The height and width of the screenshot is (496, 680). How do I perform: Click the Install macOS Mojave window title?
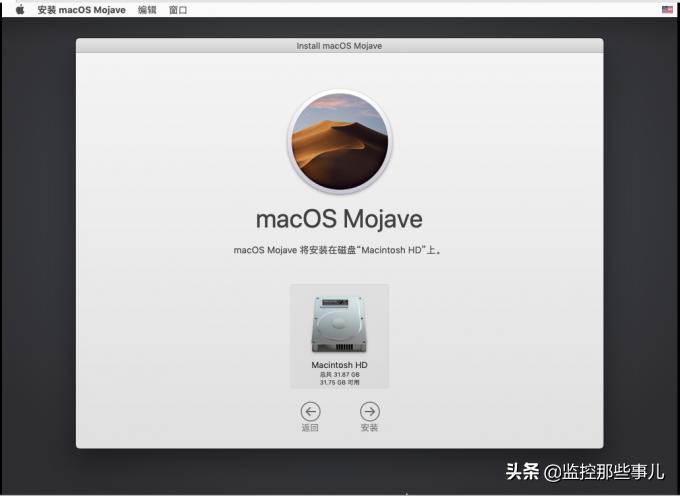[339, 46]
